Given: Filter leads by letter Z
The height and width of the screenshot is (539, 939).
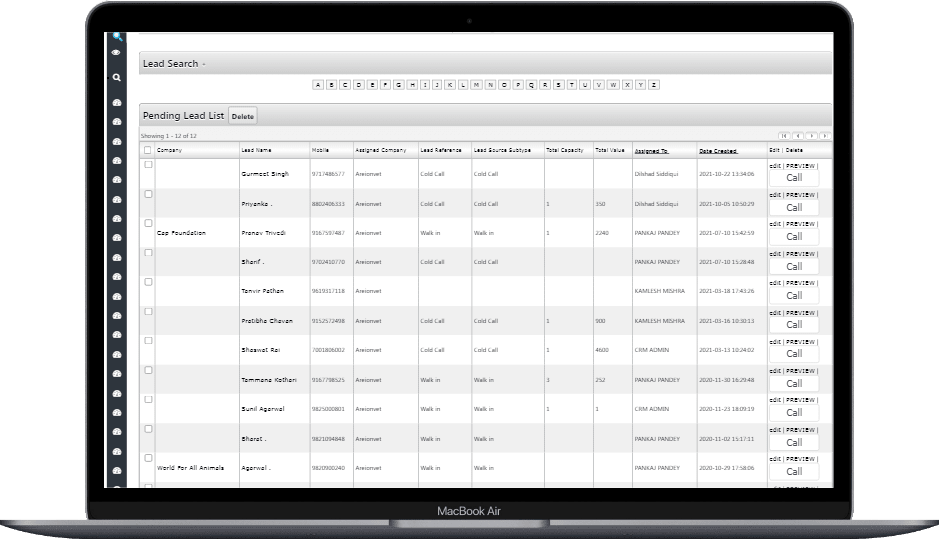Looking at the screenshot, I should tap(654, 85).
